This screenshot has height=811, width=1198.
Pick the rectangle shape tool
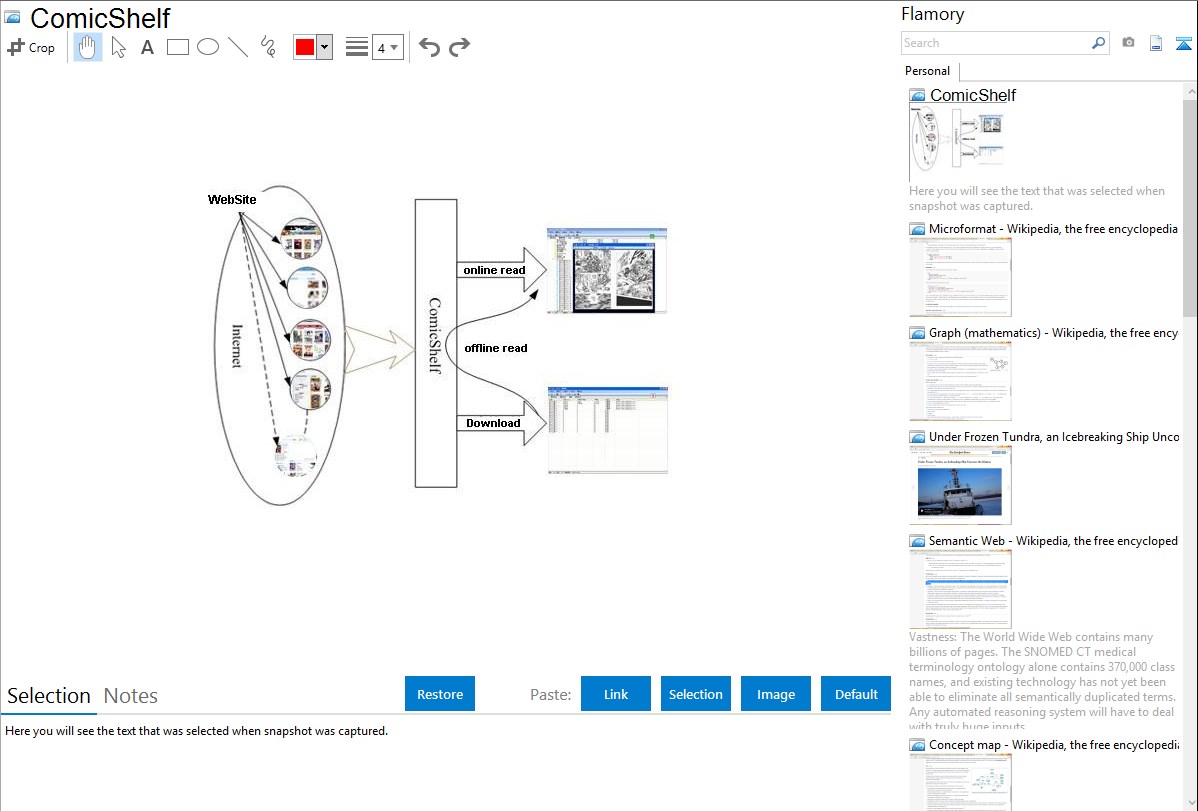coord(177,47)
